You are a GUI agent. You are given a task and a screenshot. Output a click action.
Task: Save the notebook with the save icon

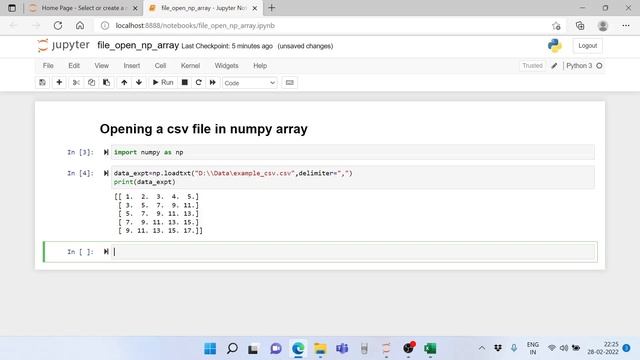coord(42,82)
